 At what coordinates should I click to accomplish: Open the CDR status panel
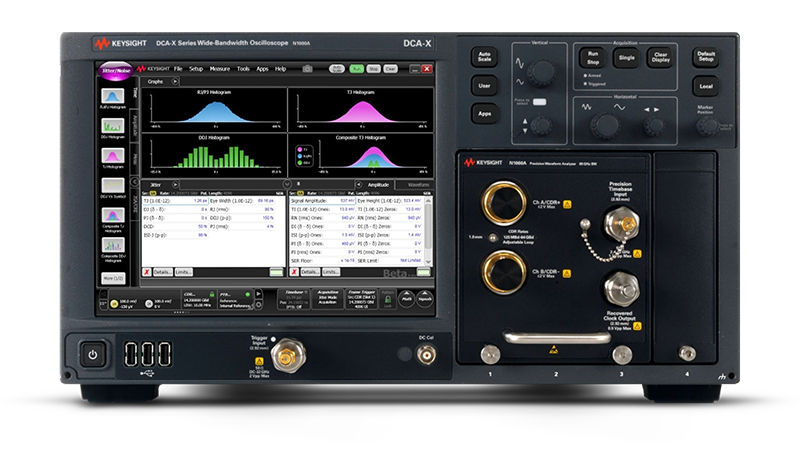point(198,300)
